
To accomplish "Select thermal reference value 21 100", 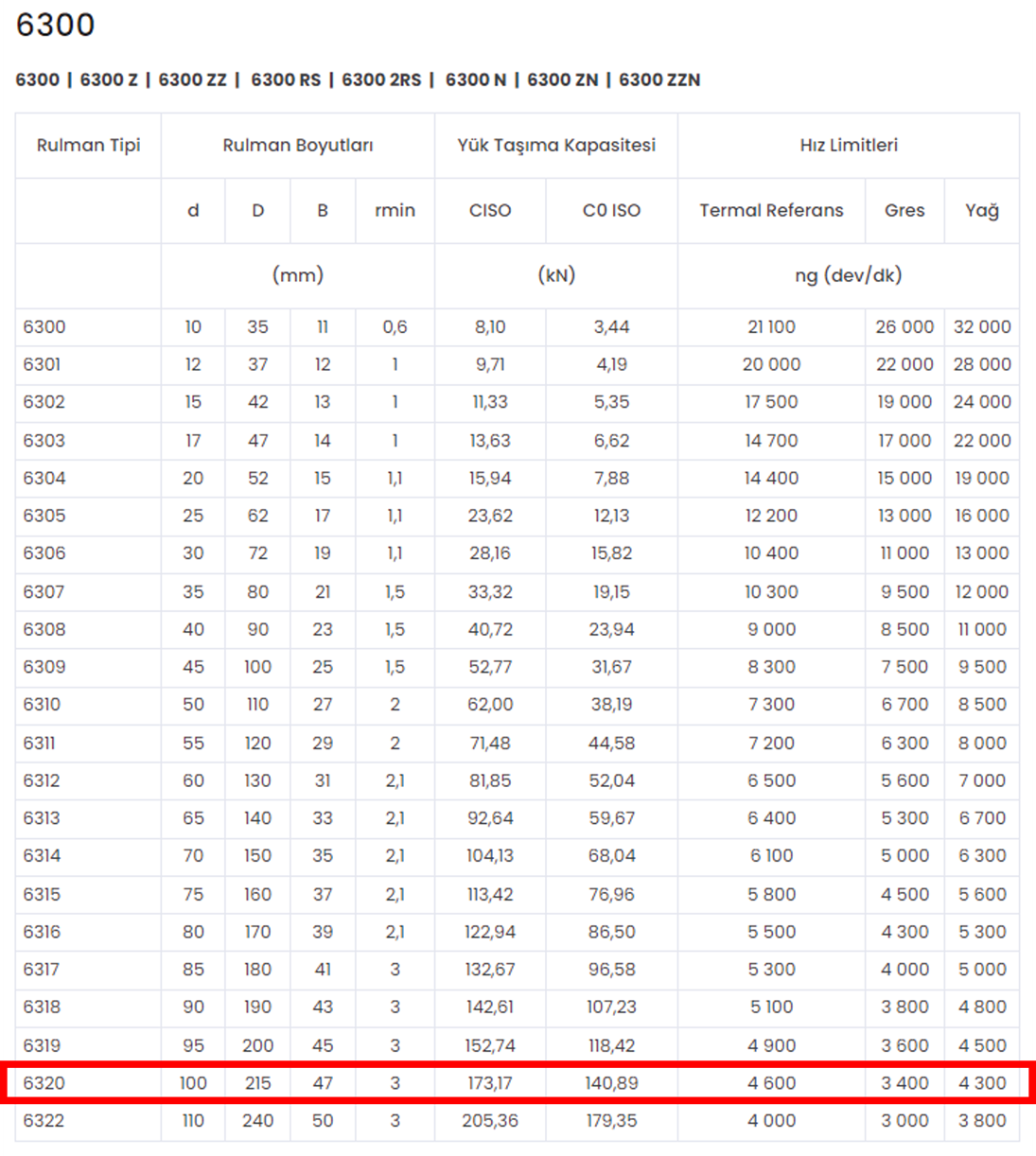I will (771, 326).
